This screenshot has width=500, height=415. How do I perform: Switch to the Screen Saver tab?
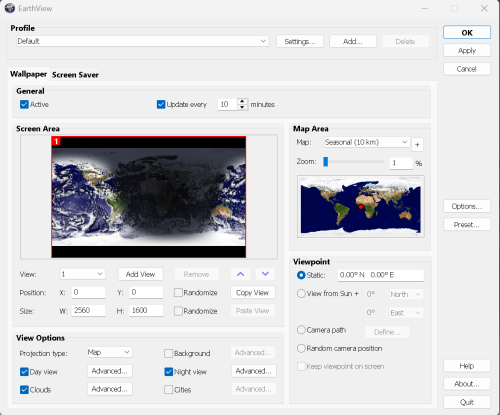click(75, 75)
